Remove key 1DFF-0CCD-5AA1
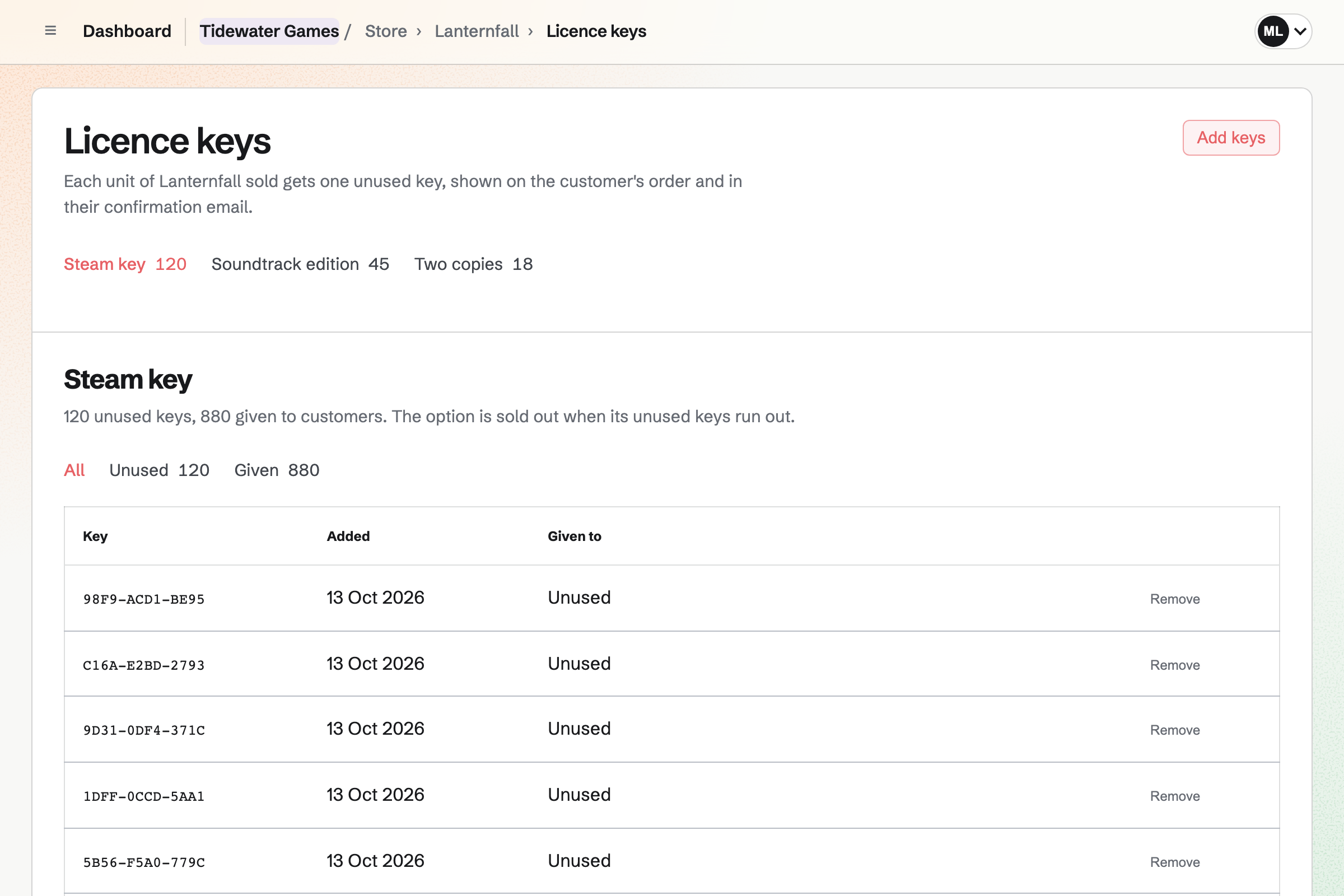 (x=1175, y=796)
